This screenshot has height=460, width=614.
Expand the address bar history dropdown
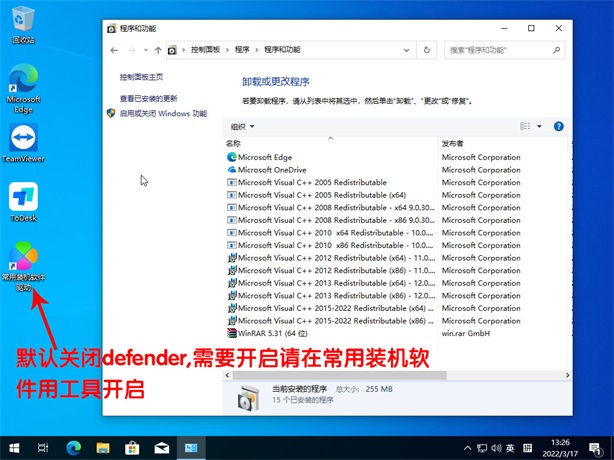pos(406,50)
